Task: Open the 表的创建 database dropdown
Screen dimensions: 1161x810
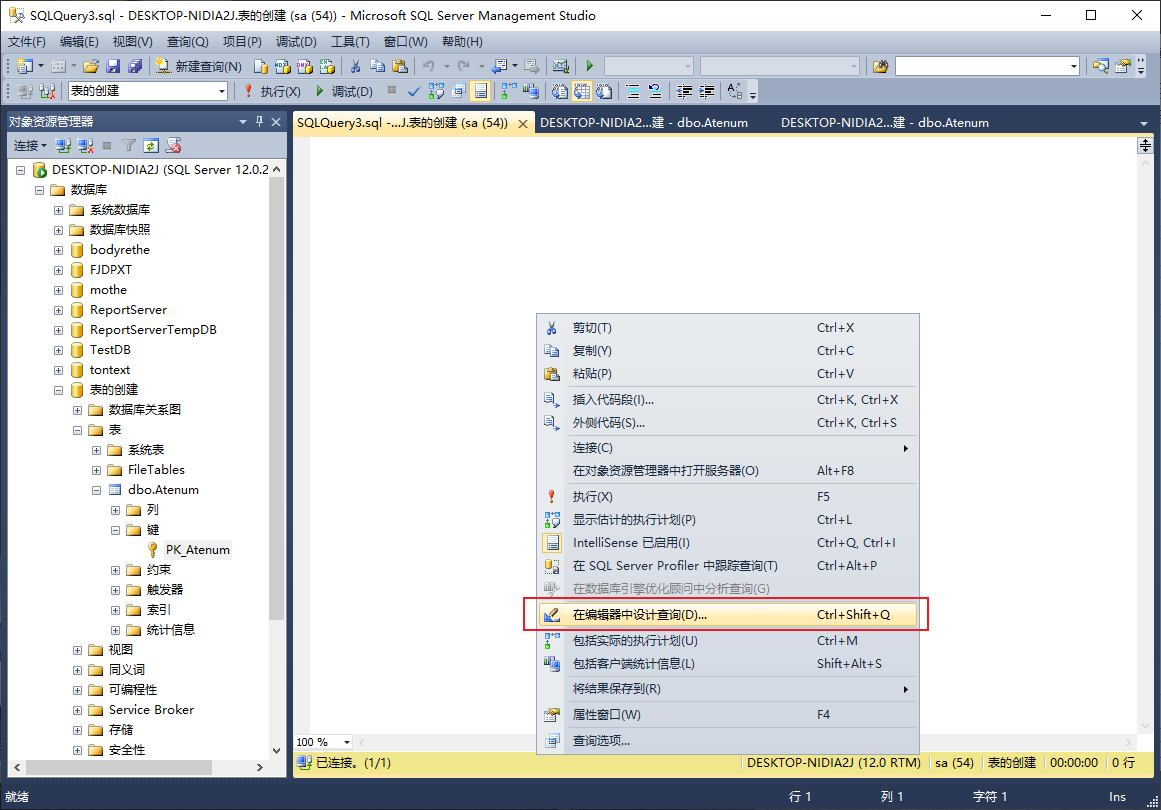Action: [x=221, y=91]
